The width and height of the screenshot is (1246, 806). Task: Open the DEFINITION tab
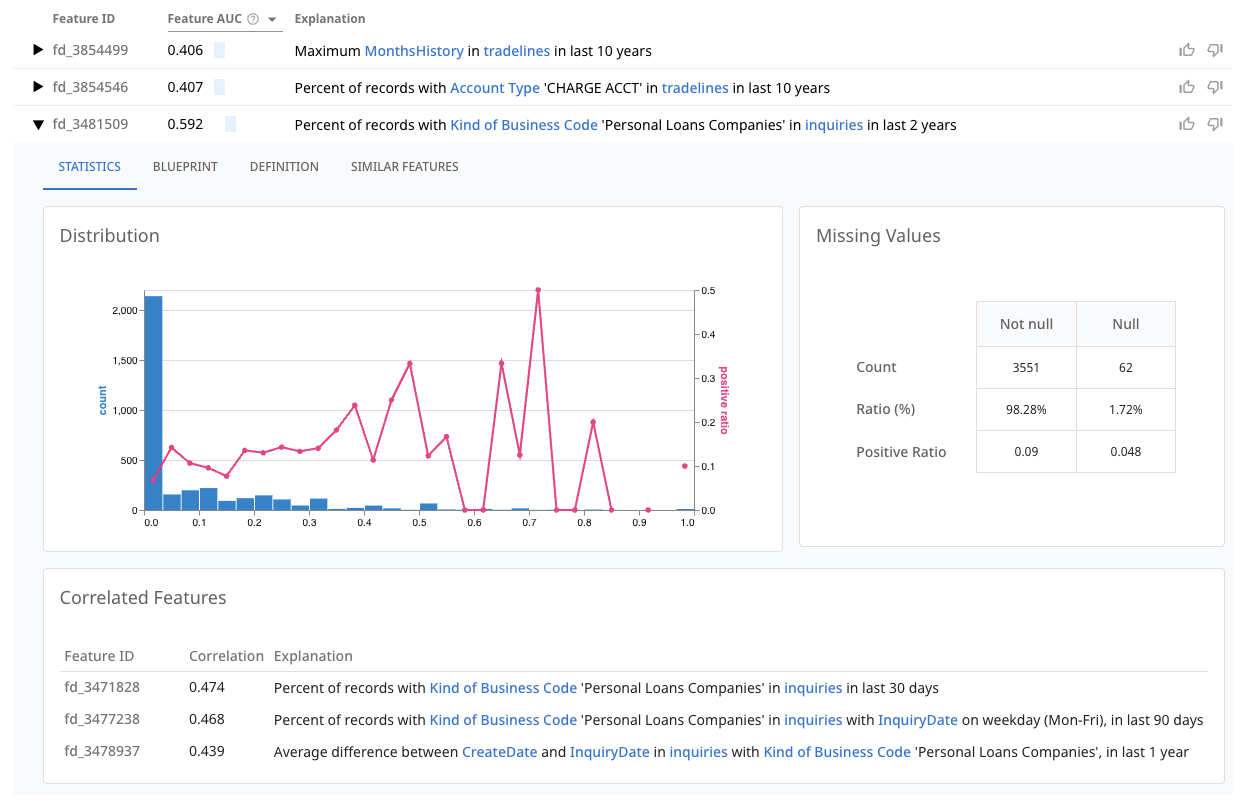pyautogui.click(x=284, y=166)
